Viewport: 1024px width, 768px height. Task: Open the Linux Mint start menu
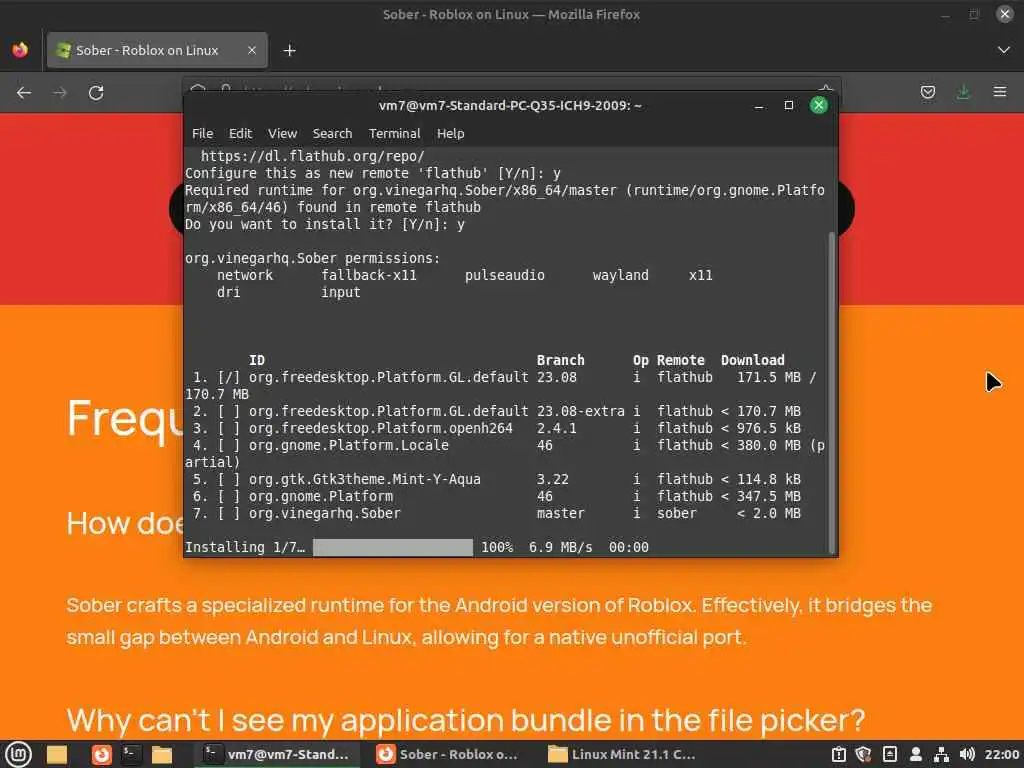click(18, 754)
